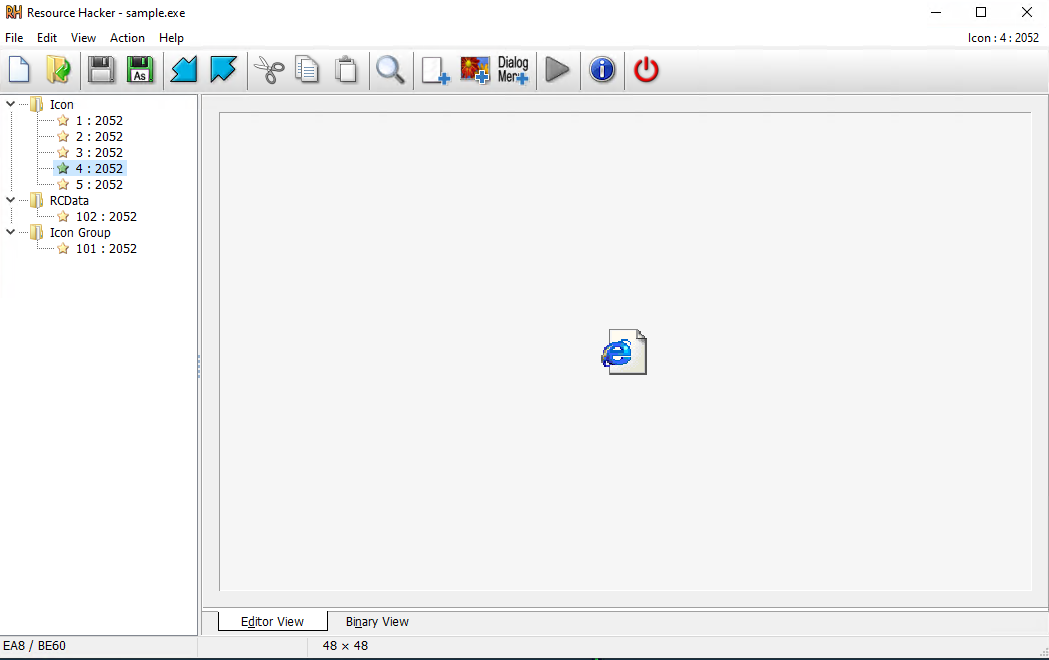Open the Edit menu
1049x660 pixels.
click(47, 38)
